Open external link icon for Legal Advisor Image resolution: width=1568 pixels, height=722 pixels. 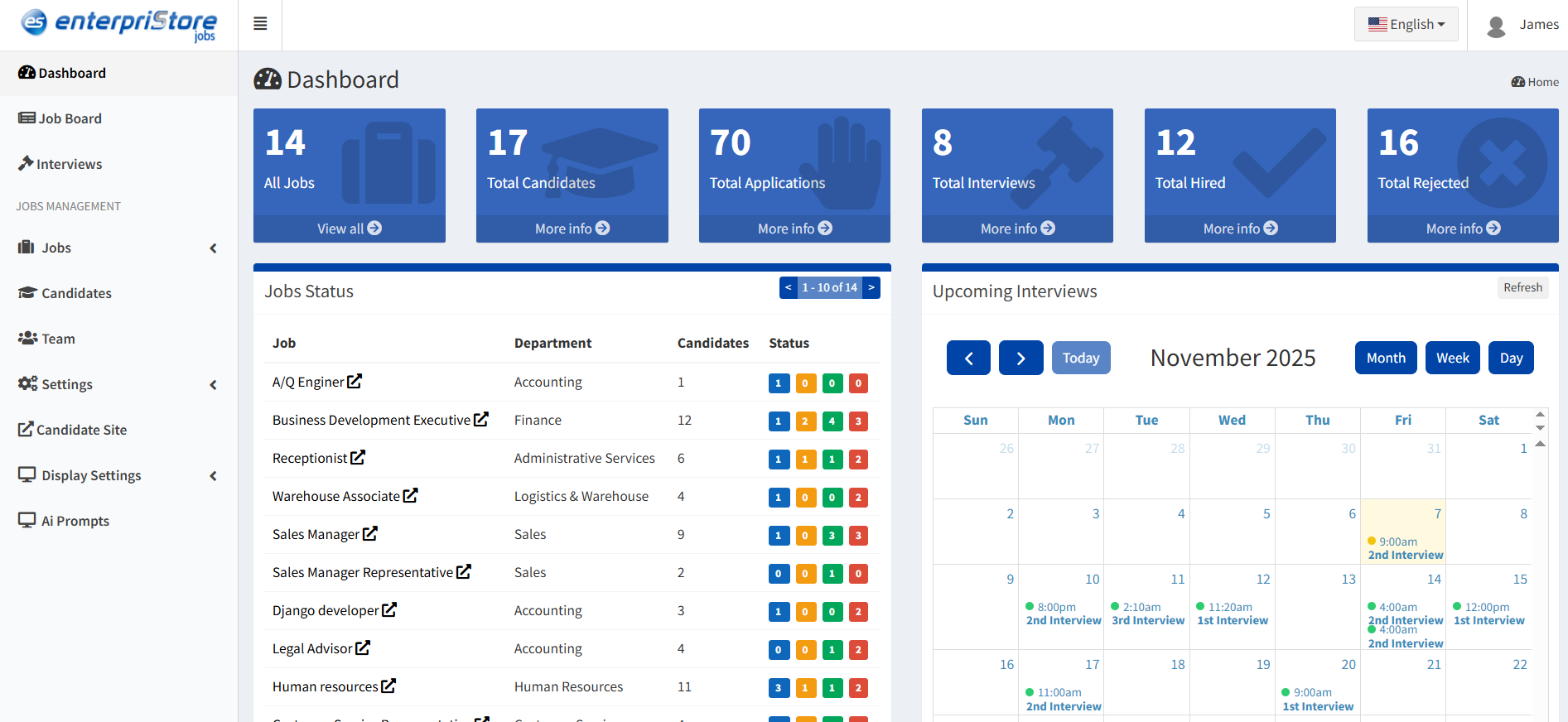coord(363,648)
